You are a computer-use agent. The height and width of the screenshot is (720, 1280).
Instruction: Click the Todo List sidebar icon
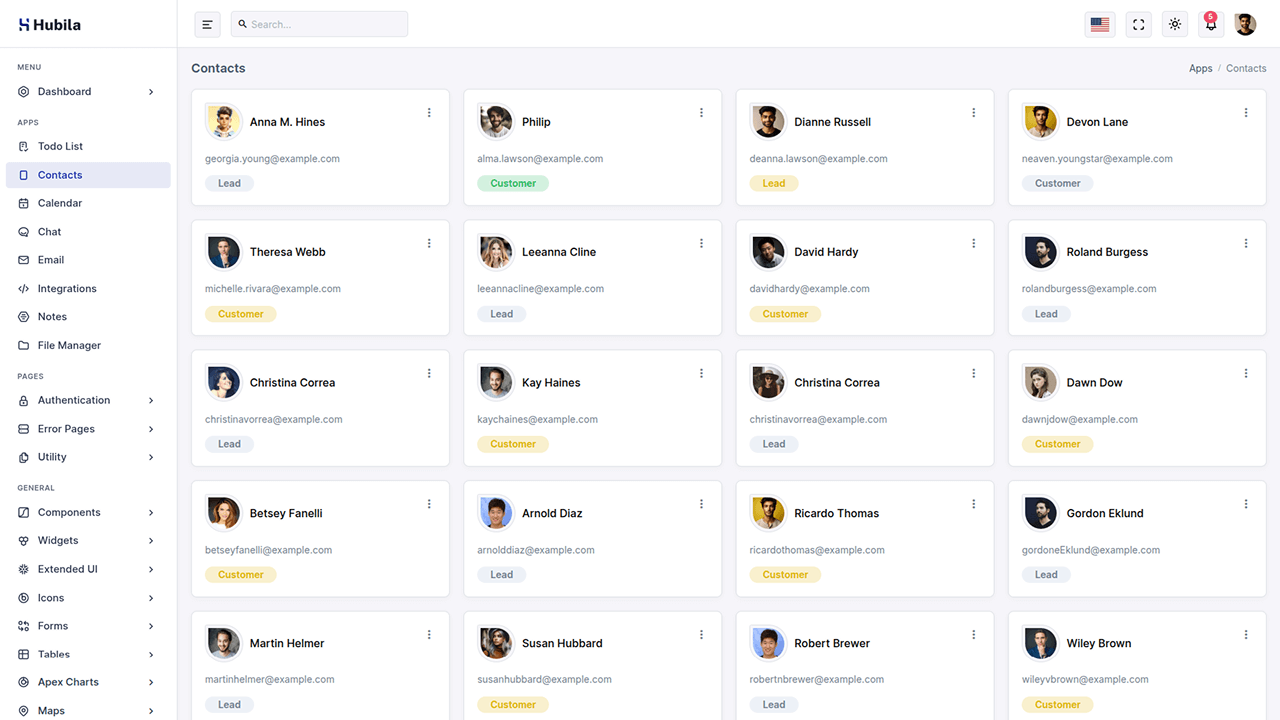pos(24,146)
